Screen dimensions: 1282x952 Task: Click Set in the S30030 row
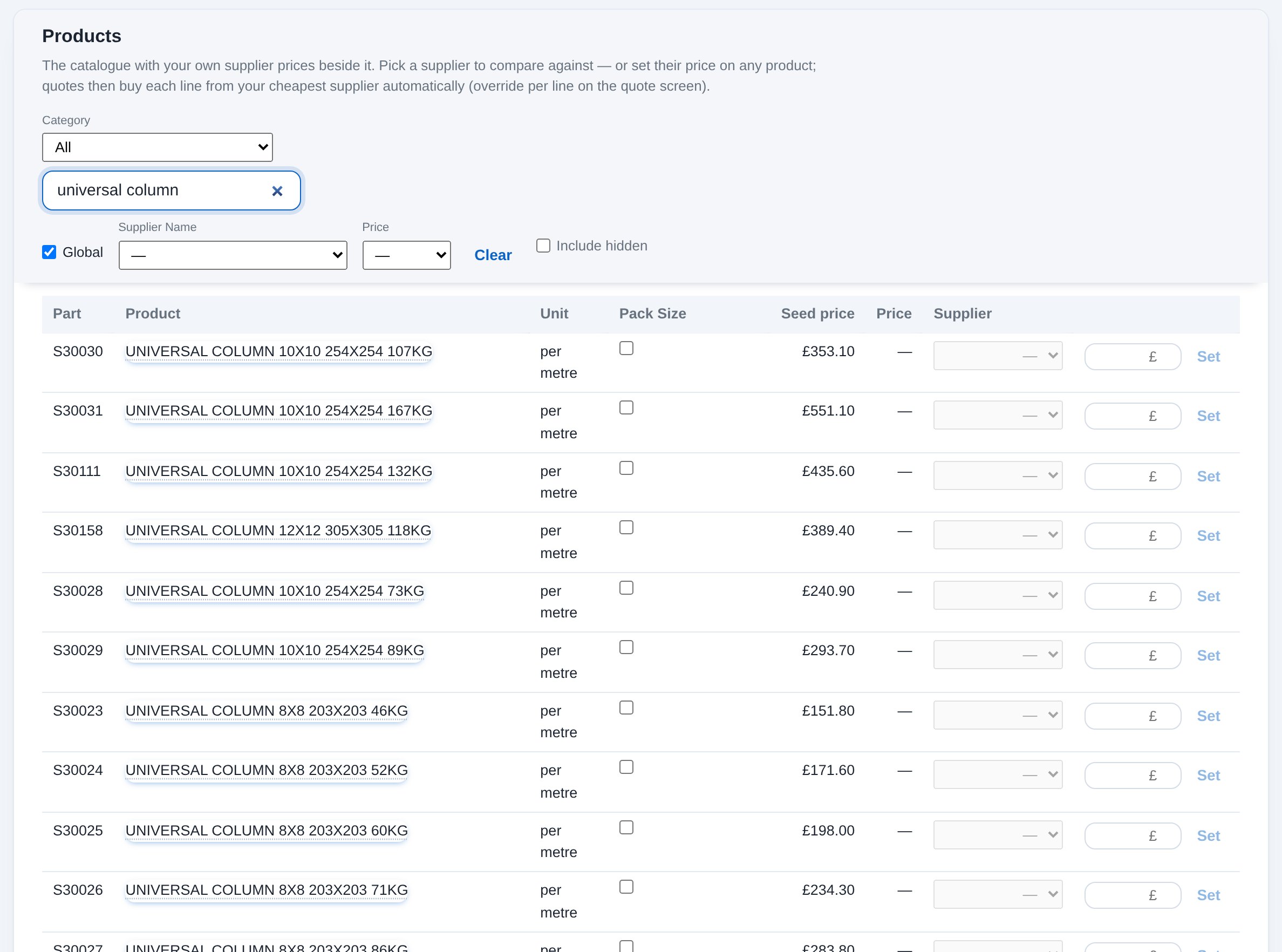tap(1208, 357)
